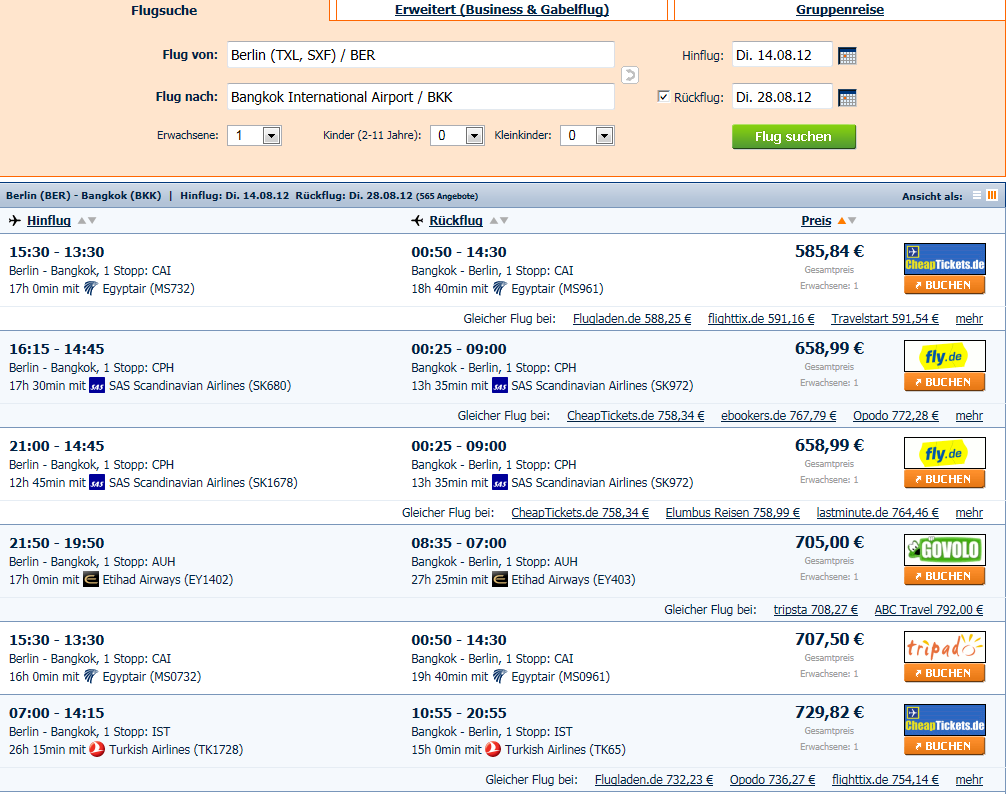Open the Erweitert (Business & Gabelflug) tab
Viewport: 1008px width, 794px height.
coord(501,10)
